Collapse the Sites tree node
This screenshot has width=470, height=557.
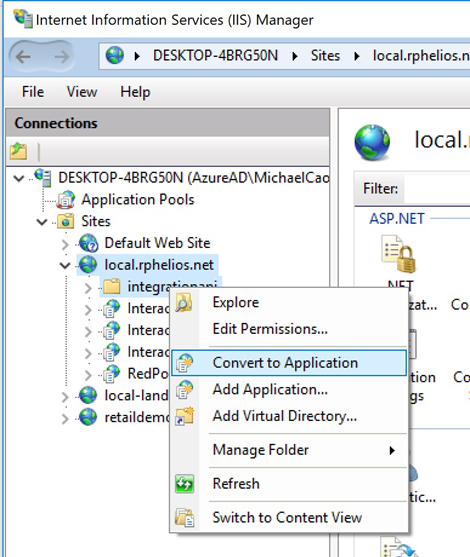[42, 222]
